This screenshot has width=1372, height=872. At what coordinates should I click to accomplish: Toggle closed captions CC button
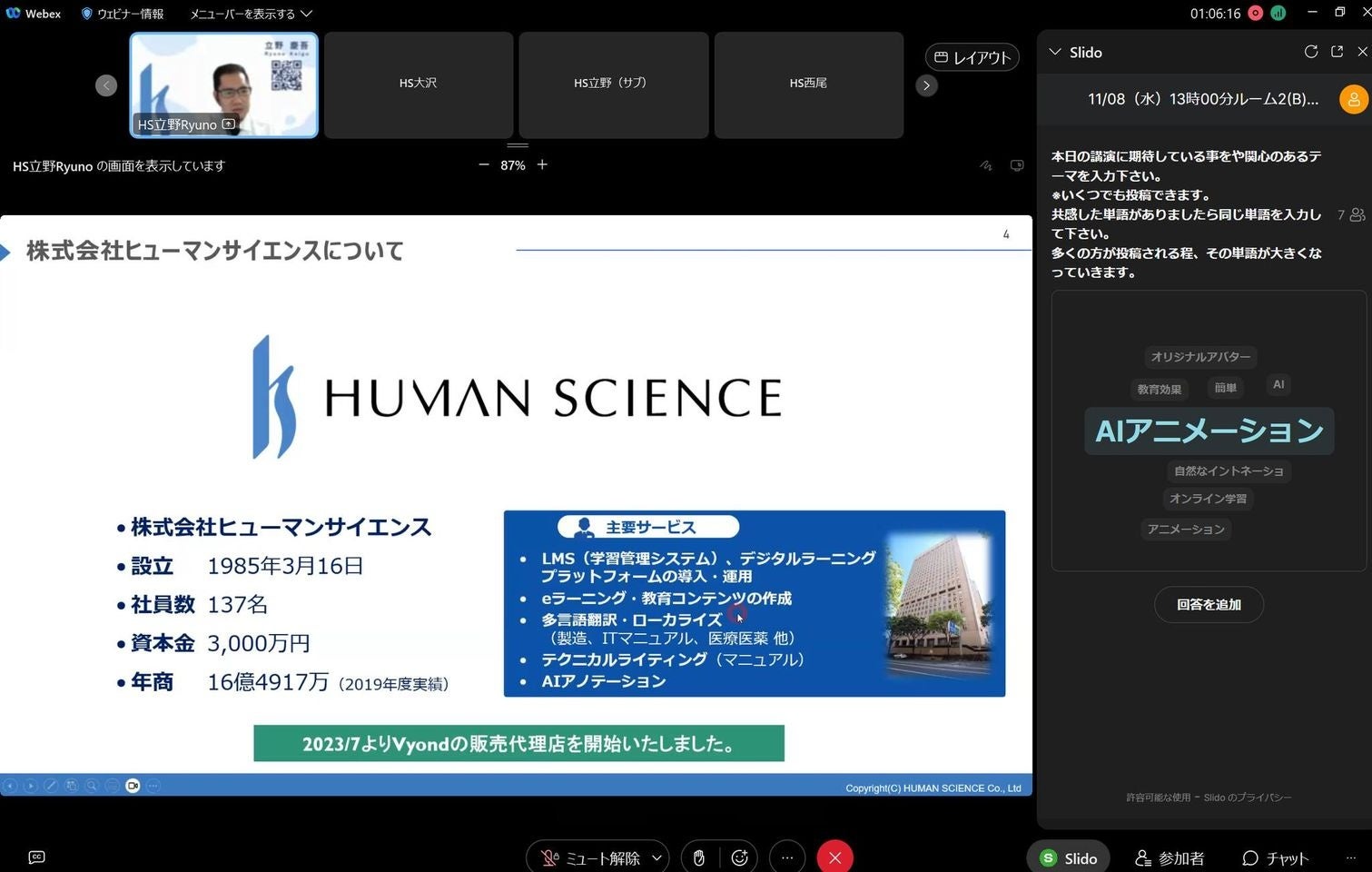pyautogui.click(x=36, y=857)
